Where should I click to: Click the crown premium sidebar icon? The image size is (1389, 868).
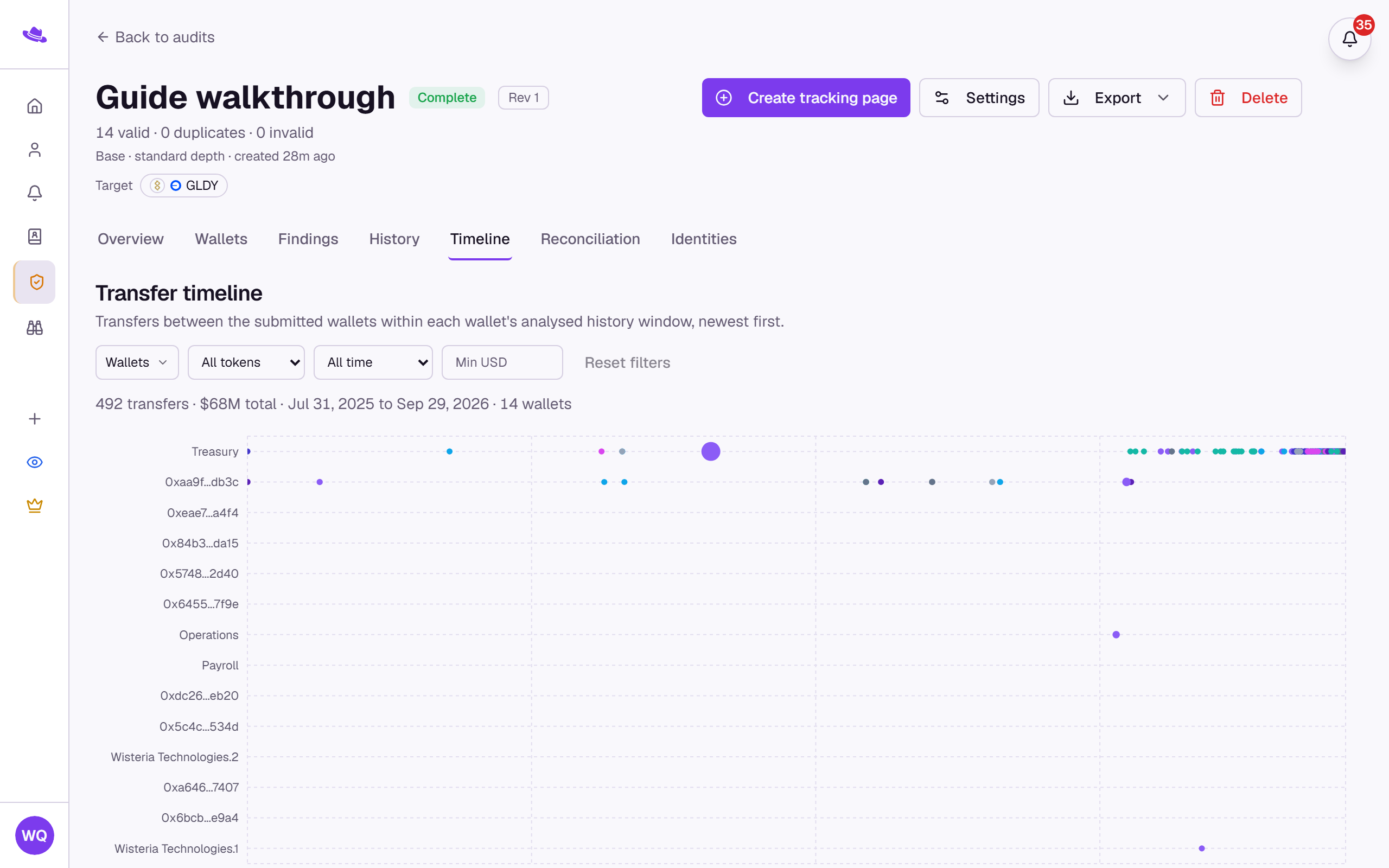tap(34, 506)
